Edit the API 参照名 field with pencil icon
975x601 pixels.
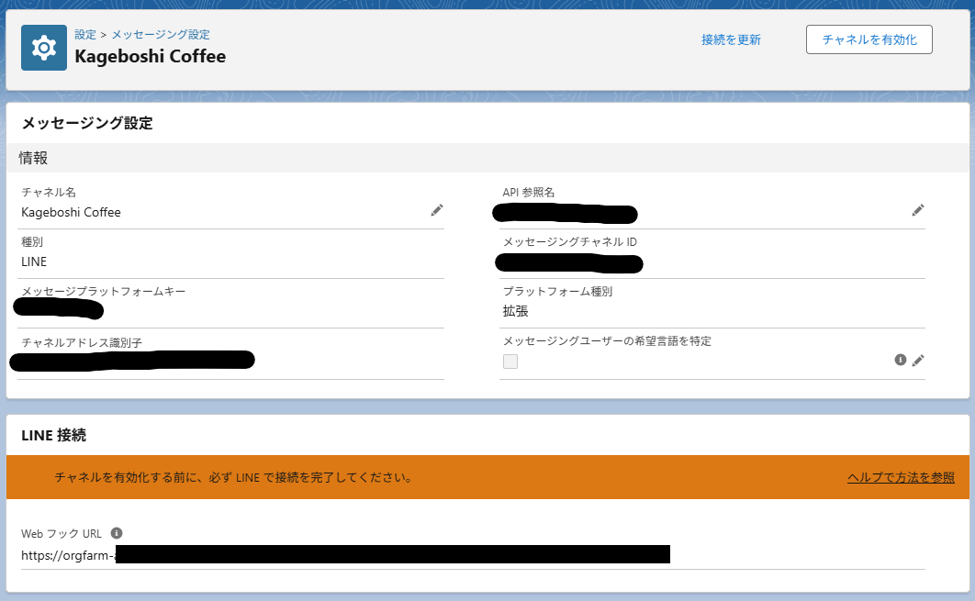[918, 211]
